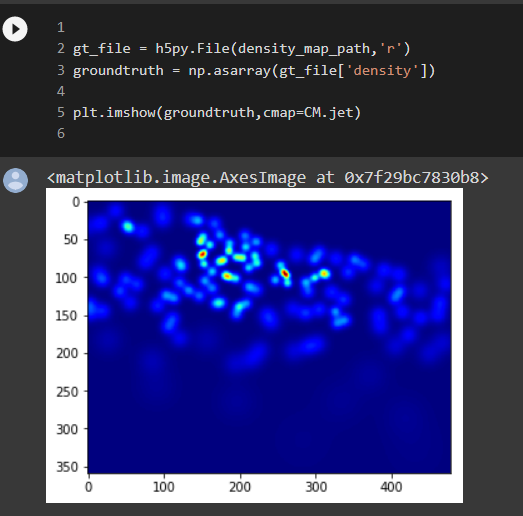
Task: Run the code cell with play button
Action: (x=15, y=29)
